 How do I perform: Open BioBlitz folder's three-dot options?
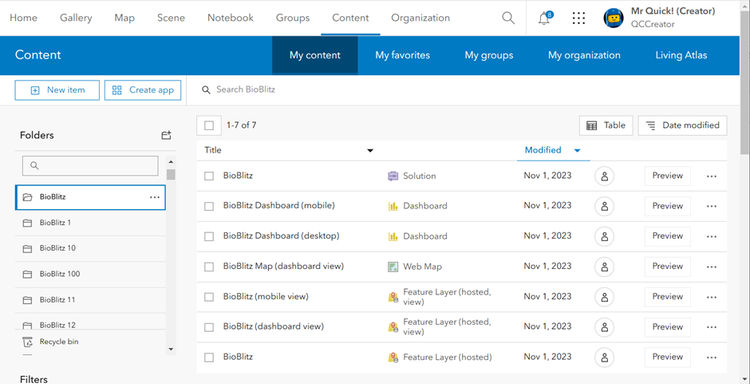tap(154, 197)
